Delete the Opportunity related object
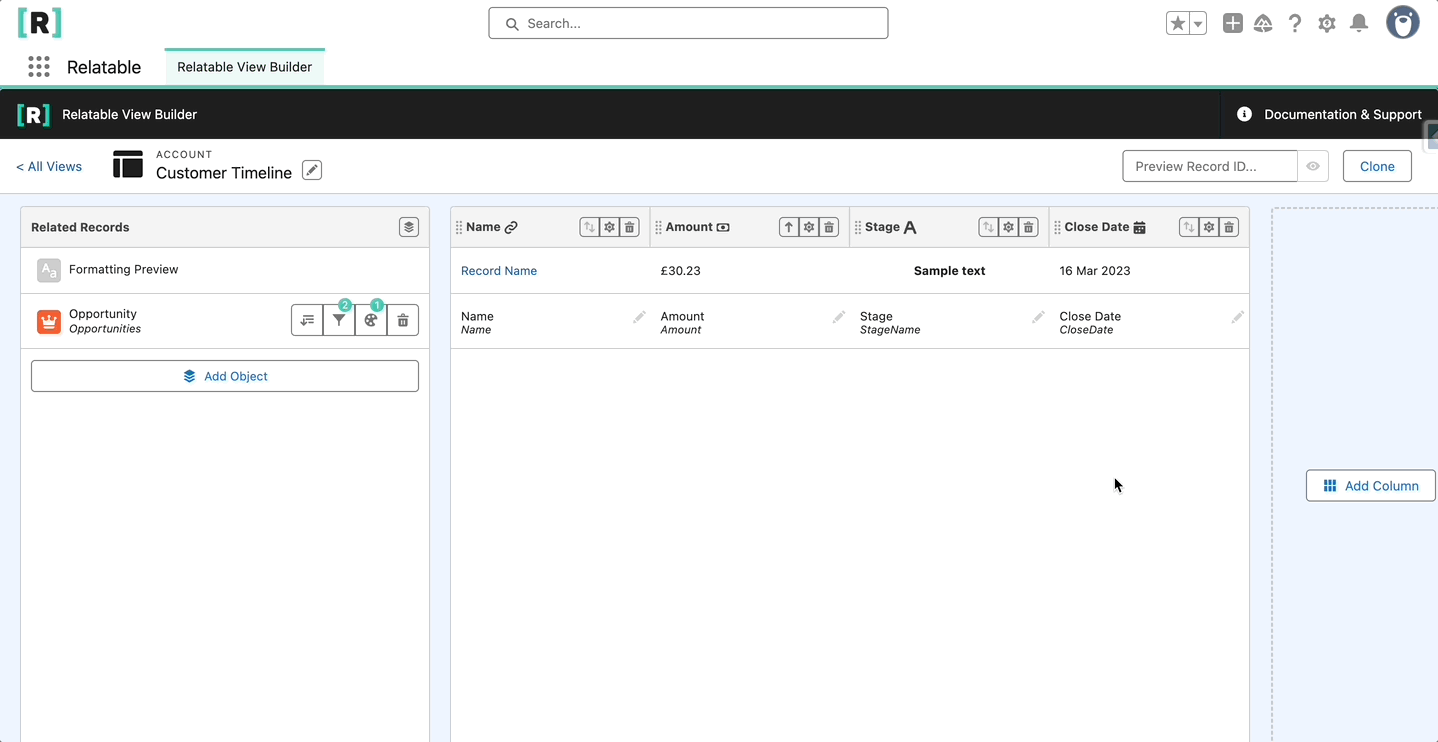 pyautogui.click(x=403, y=320)
